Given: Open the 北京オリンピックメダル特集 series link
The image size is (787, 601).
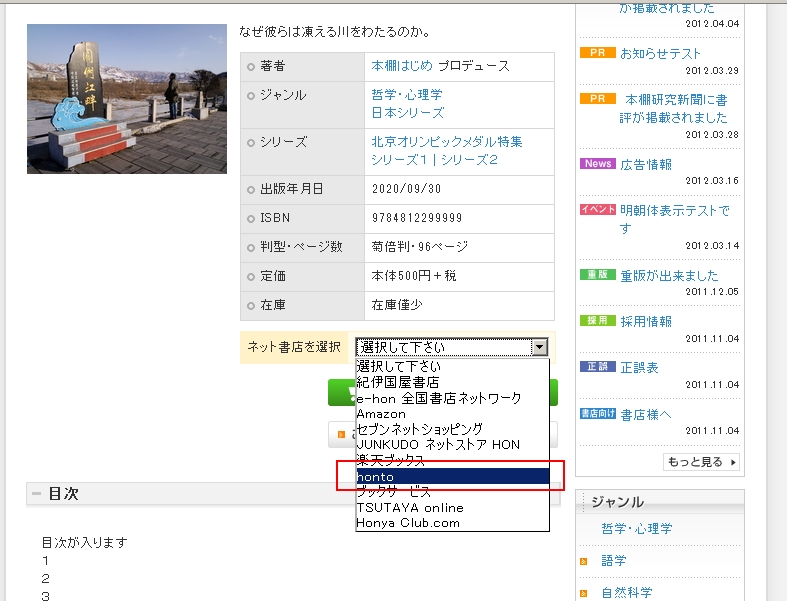Looking at the screenshot, I should coord(447,142).
